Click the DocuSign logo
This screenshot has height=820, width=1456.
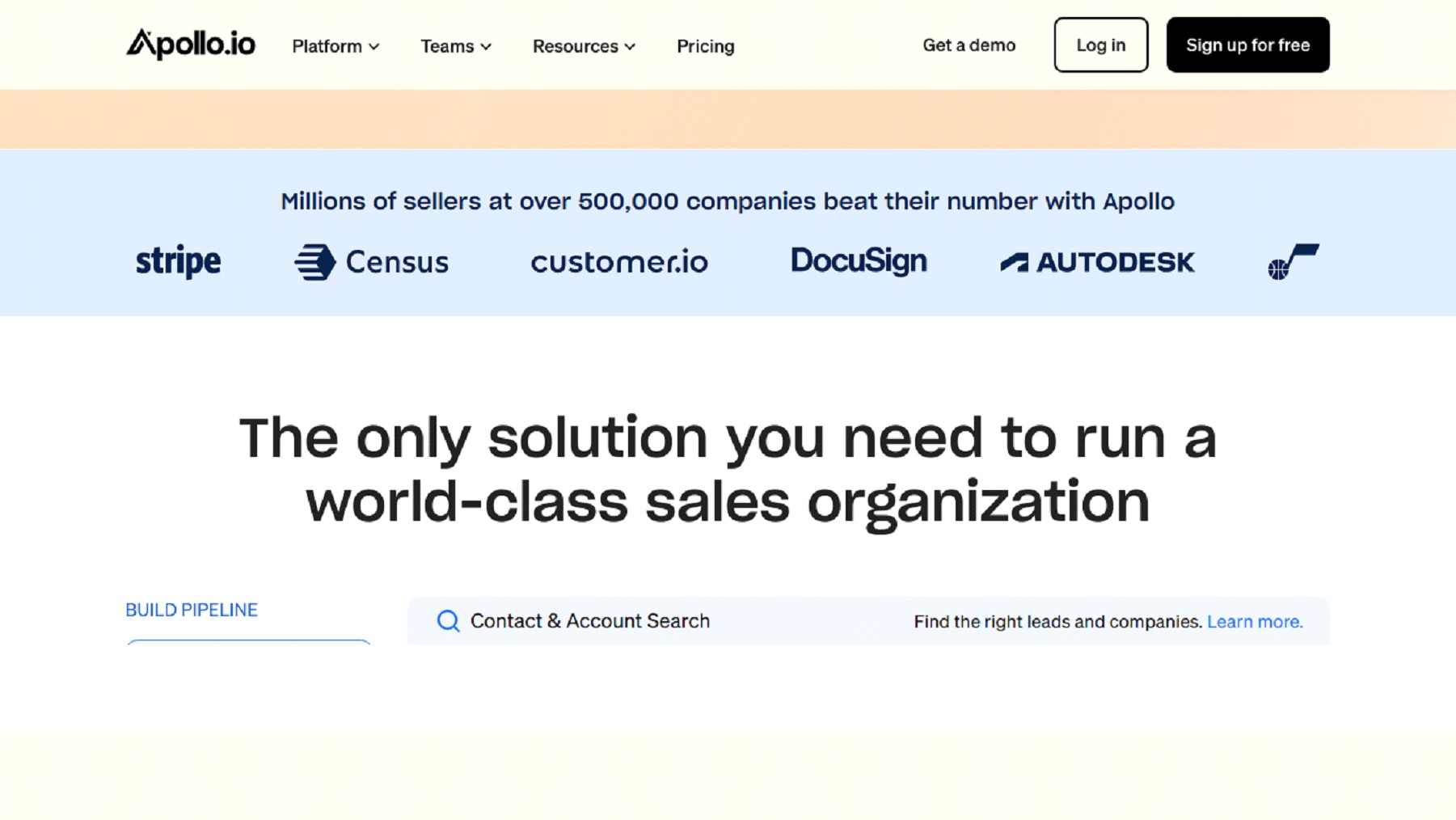(x=859, y=260)
